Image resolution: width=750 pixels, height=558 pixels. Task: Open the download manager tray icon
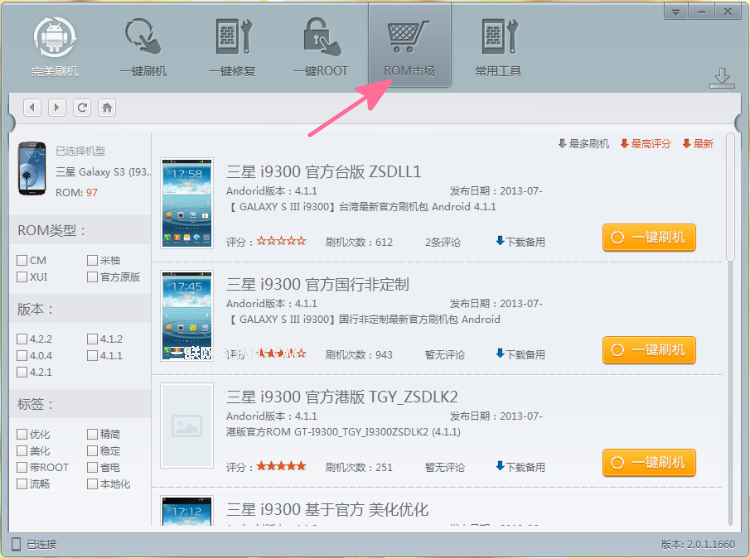(x=722, y=78)
